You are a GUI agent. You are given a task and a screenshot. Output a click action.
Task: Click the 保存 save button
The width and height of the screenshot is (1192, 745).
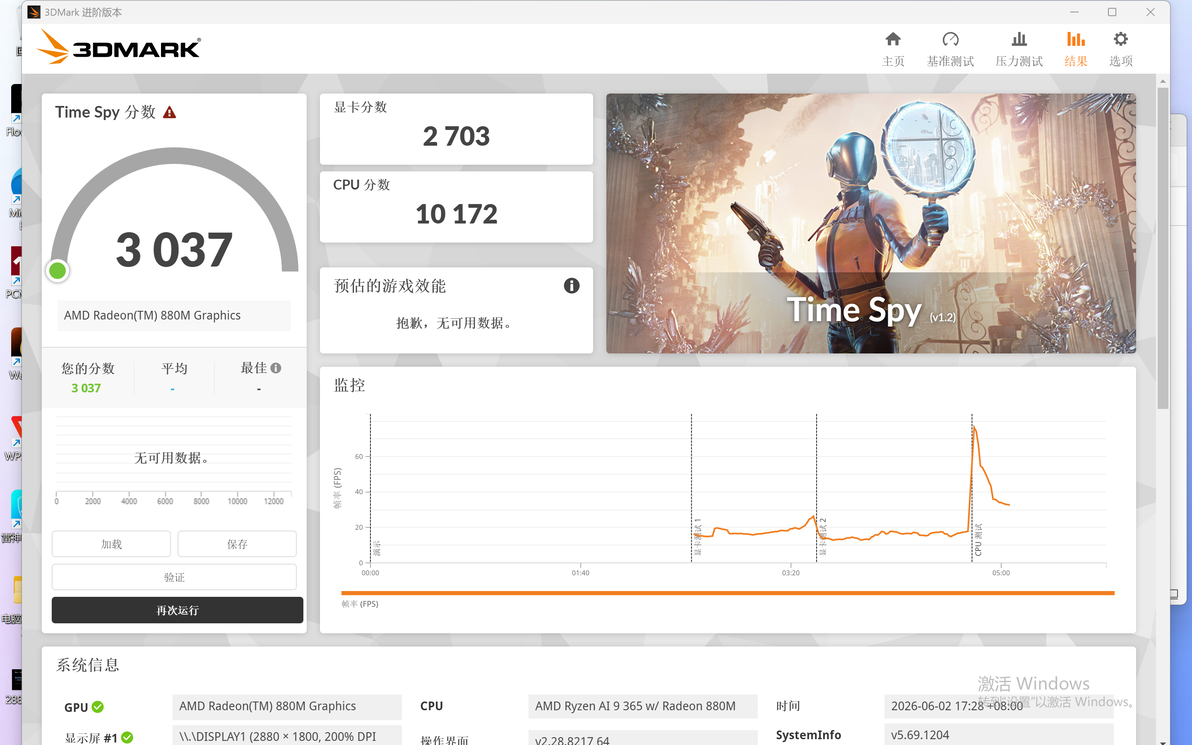pos(237,544)
